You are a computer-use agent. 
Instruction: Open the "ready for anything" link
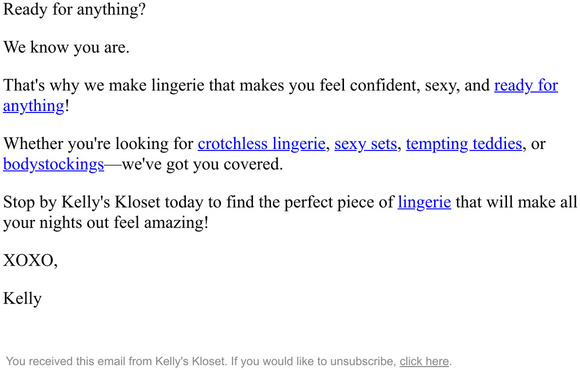pos(526,85)
